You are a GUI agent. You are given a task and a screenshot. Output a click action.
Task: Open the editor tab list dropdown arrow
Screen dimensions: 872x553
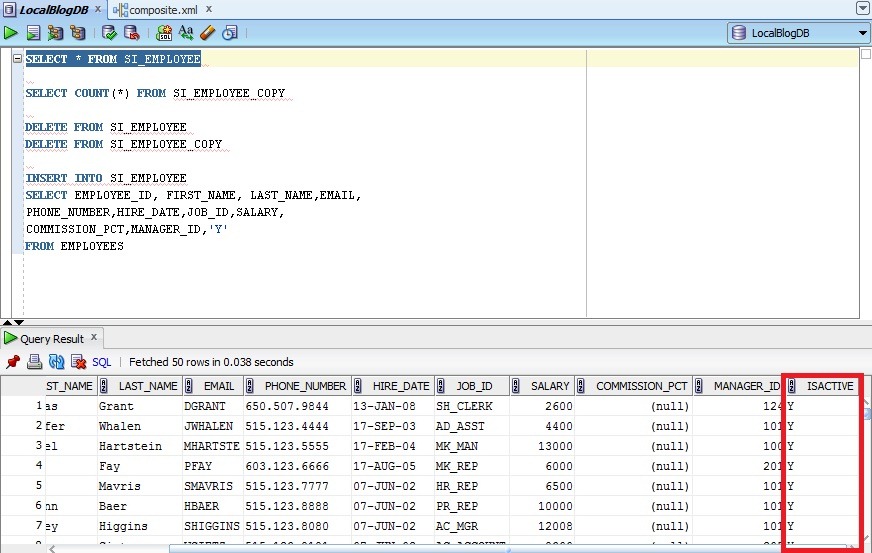[862, 8]
